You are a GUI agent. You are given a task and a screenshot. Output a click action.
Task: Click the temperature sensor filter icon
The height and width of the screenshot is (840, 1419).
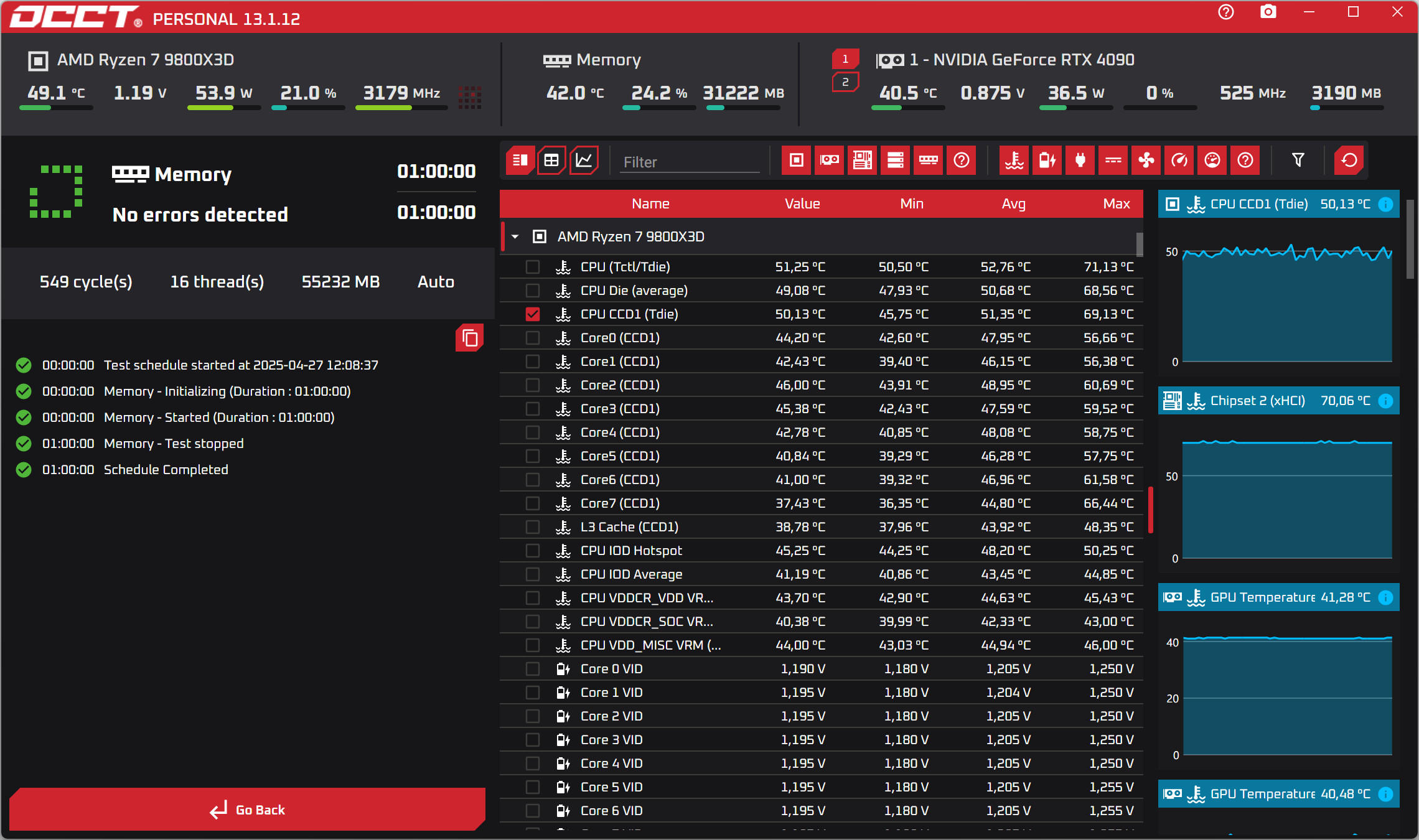[x=1014, y=161]
